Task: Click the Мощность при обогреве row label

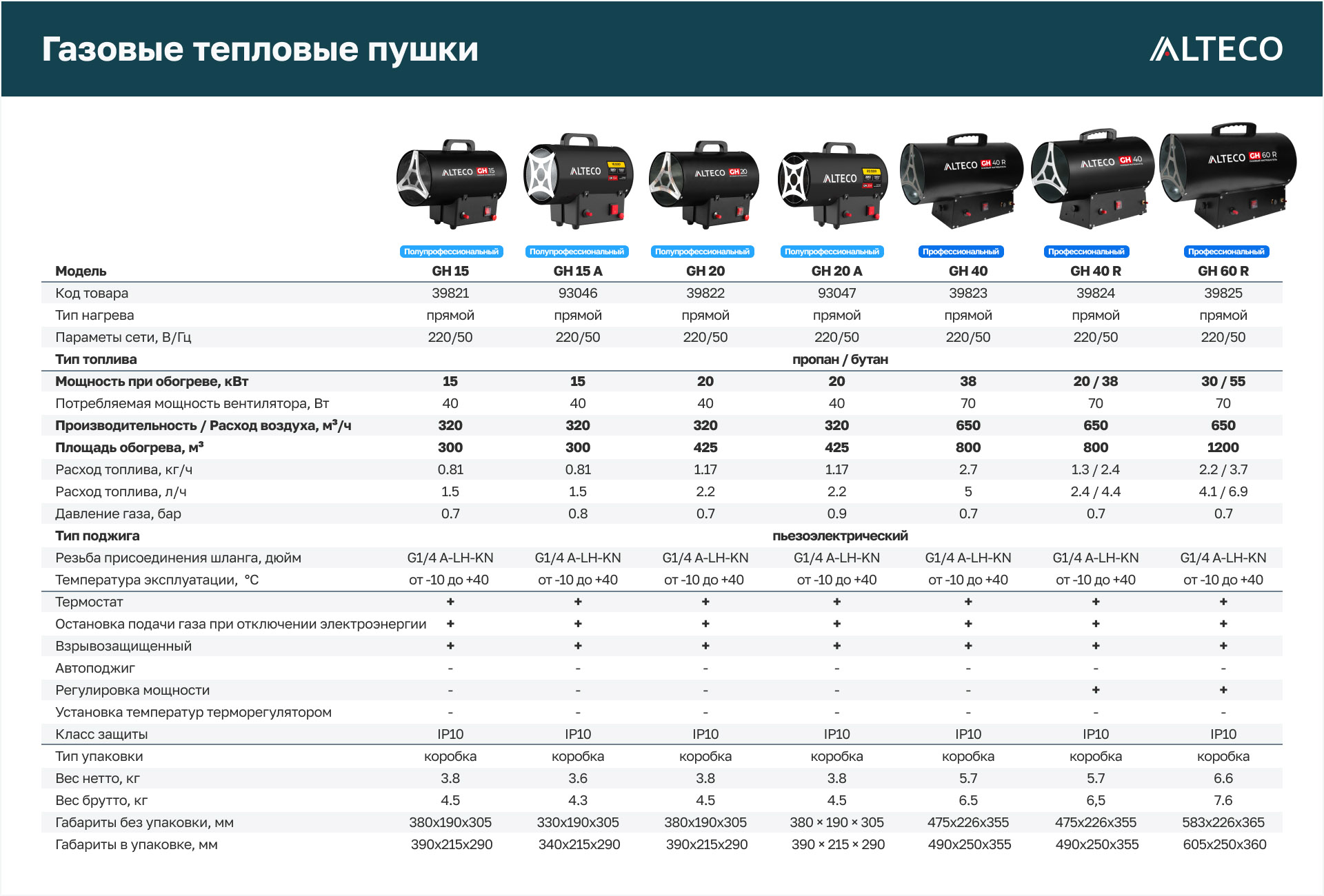Action: 152,381
